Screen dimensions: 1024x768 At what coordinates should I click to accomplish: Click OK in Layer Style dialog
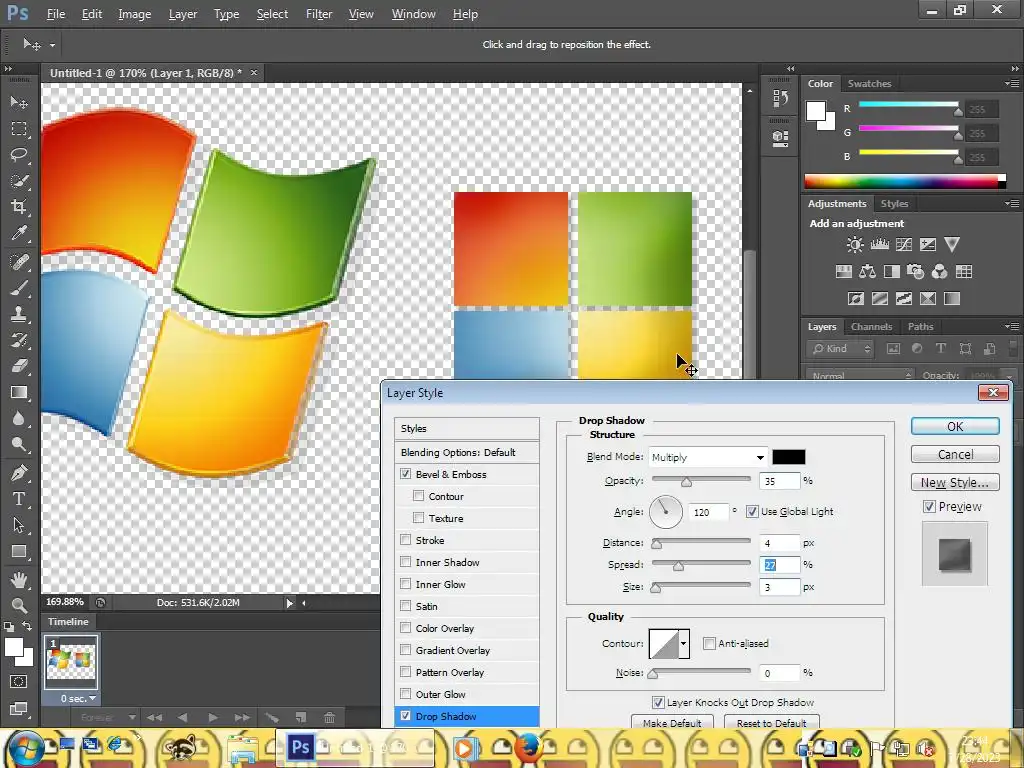tap(955, 426)
